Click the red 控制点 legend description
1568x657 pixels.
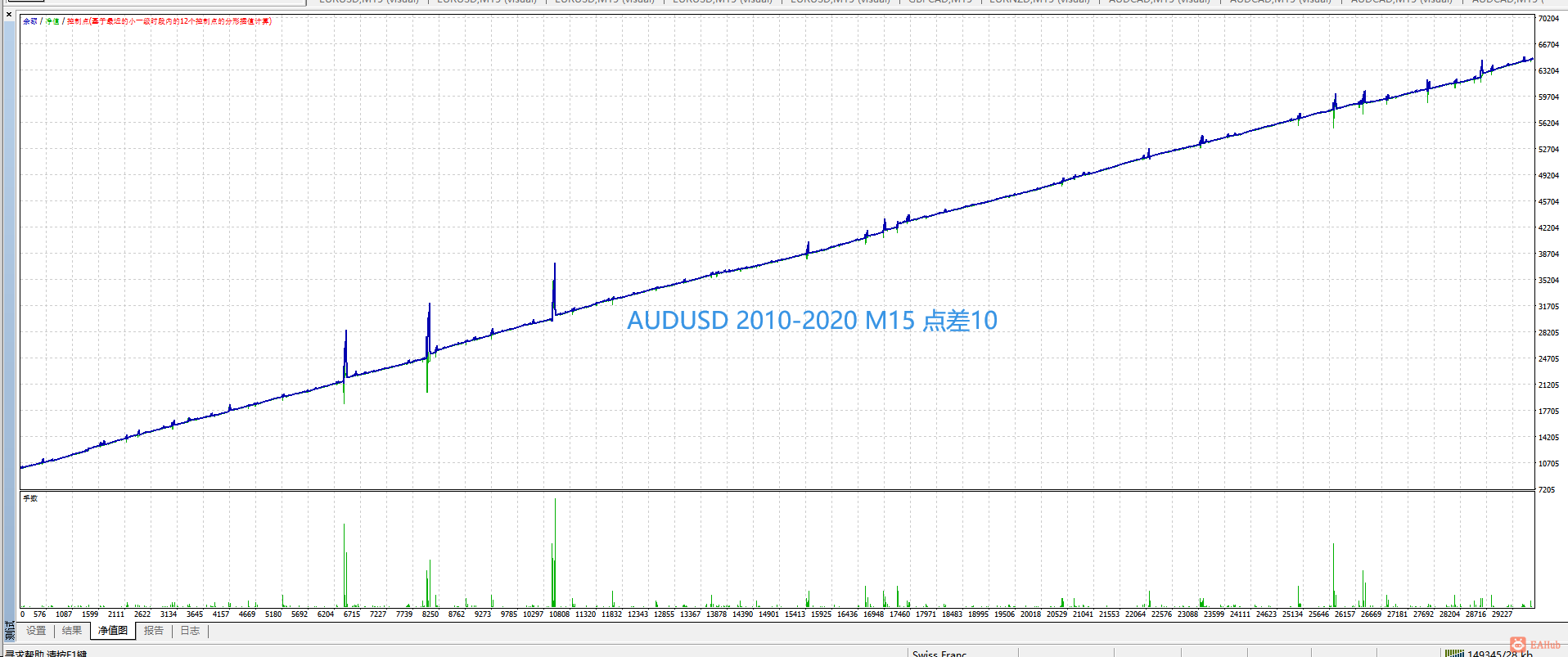pos(169,21)
